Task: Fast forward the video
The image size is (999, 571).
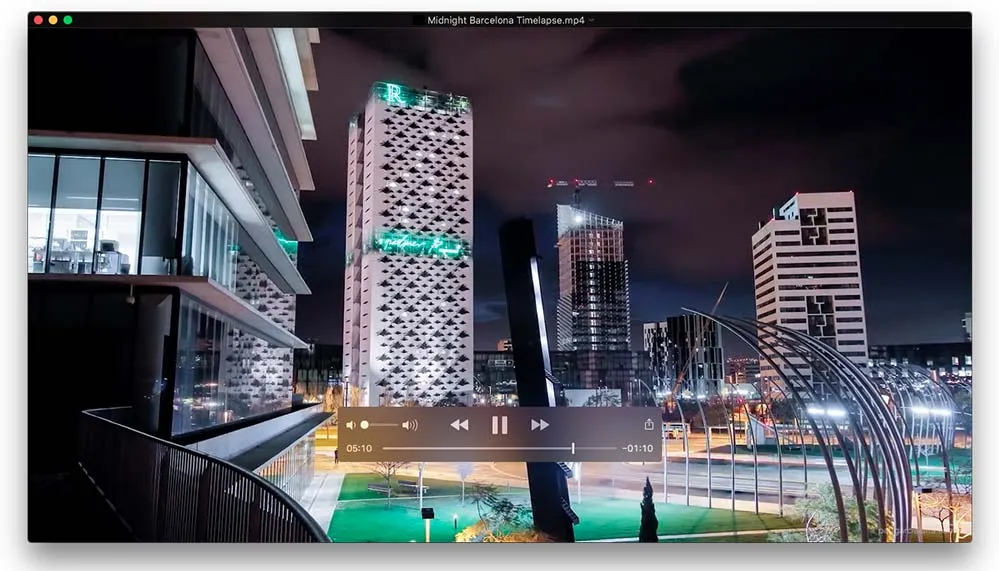Action: 540,425
